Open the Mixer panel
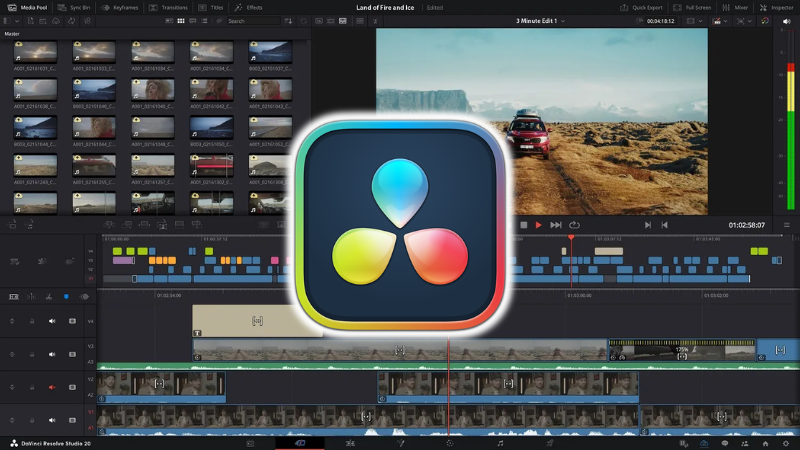Image resolution: width=800 pixels, height=450 pixels. (735, 8)
